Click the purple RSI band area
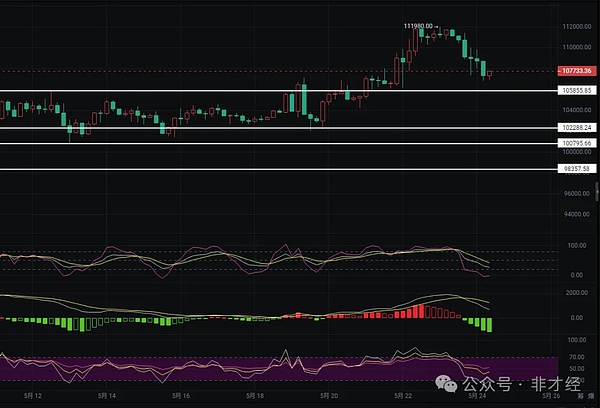 [200, 368]
